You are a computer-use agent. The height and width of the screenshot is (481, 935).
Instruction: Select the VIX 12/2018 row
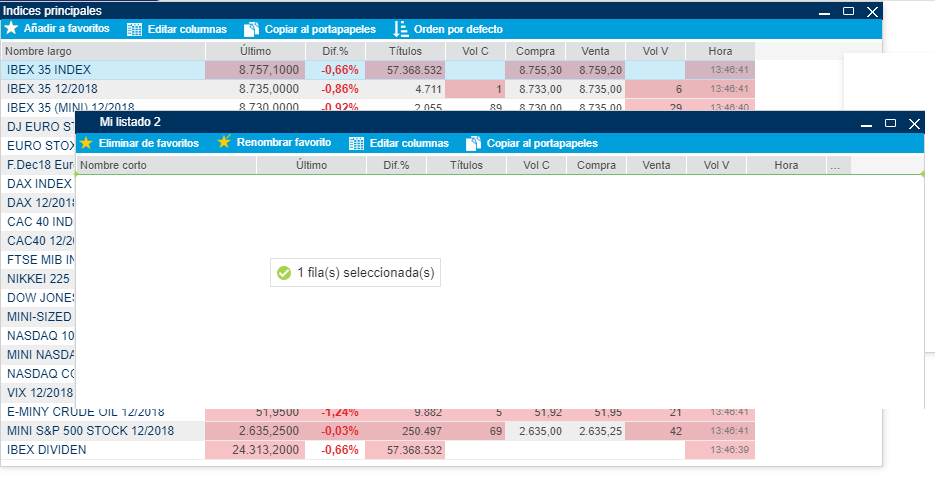[x=39, y=393]
